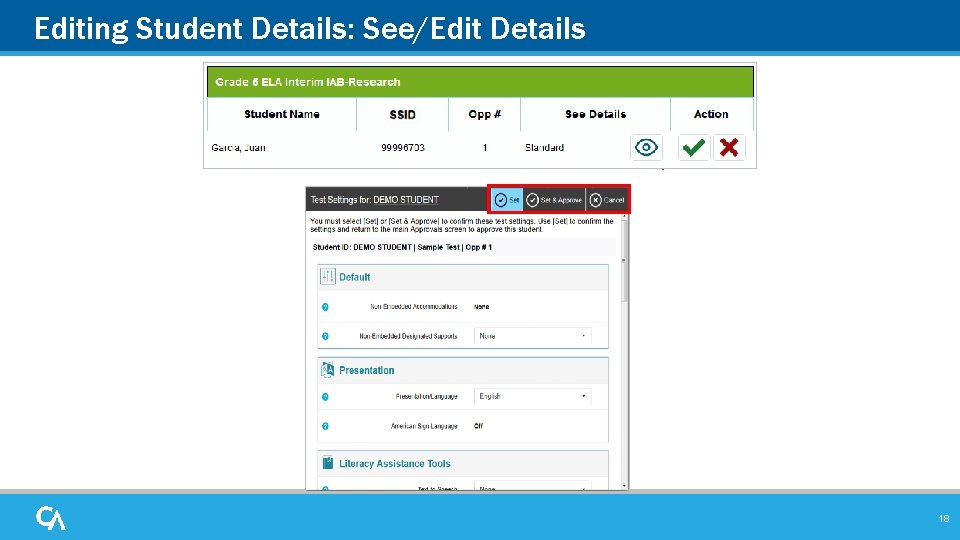Click the Standard details text
The image size is (960, 540).
[544, 148]
